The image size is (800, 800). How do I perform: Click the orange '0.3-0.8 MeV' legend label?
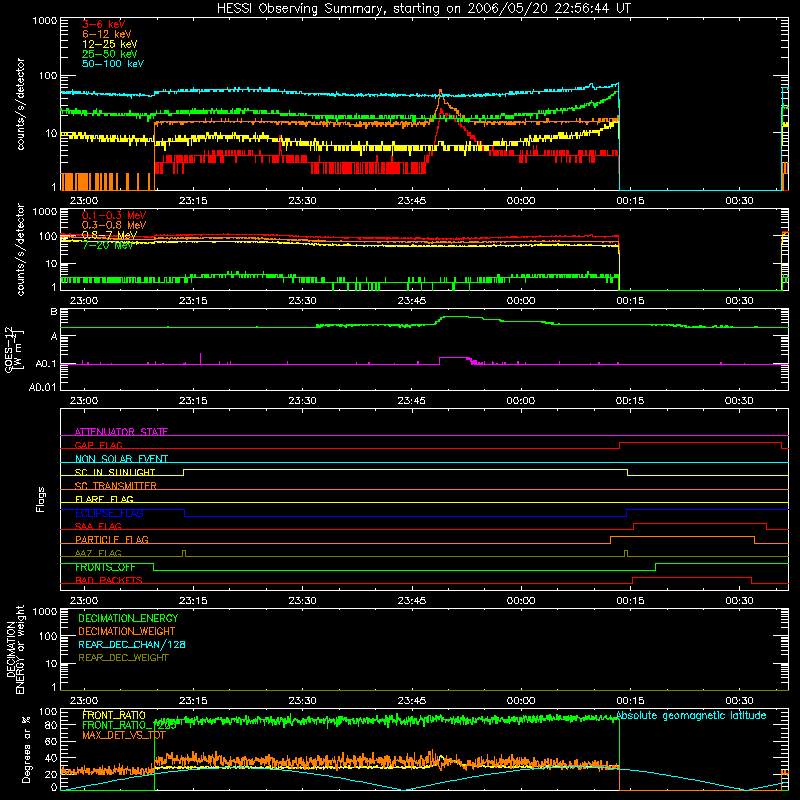114,225
